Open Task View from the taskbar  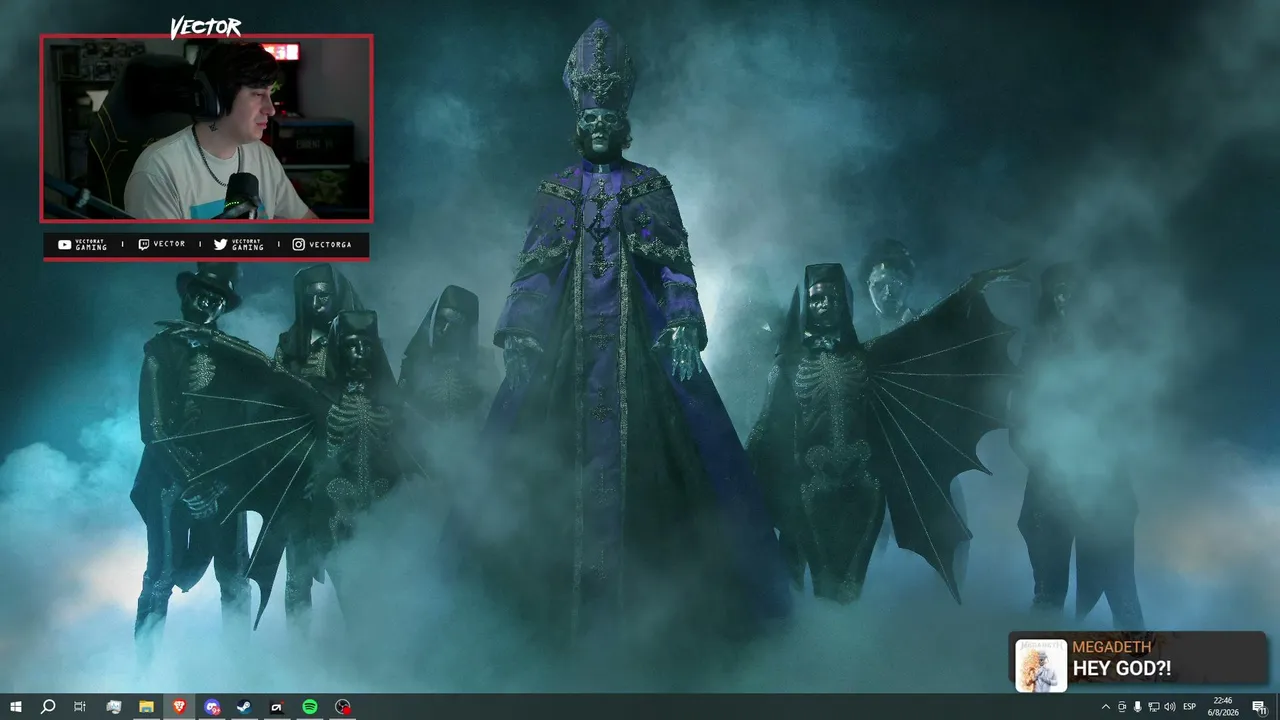[x=80, y=707]
